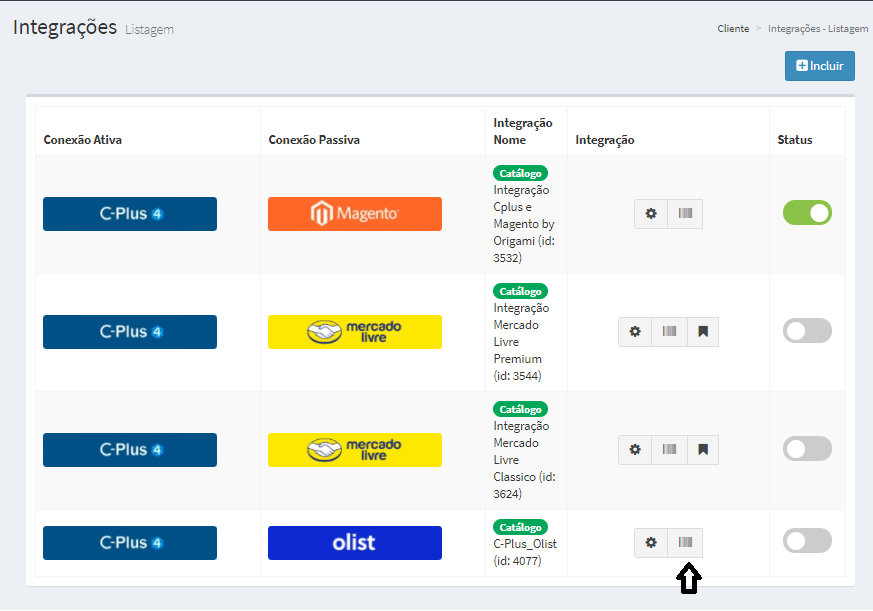Click the Integrações page title
This screenshot has height=611, width=873.
[x=65, y=27]
